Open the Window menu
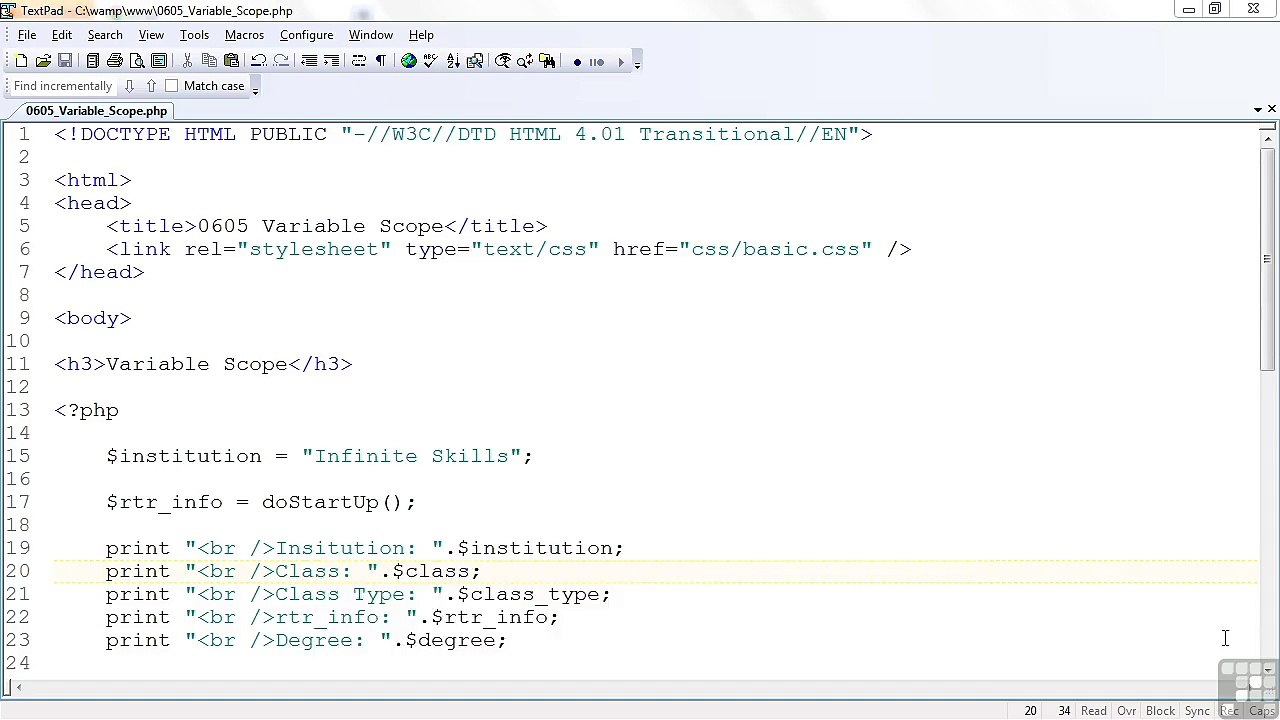 (370, 35)
